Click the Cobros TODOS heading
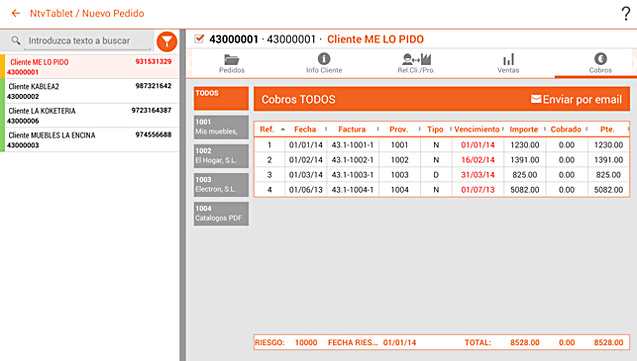637x361 pixels. point(299,99)
